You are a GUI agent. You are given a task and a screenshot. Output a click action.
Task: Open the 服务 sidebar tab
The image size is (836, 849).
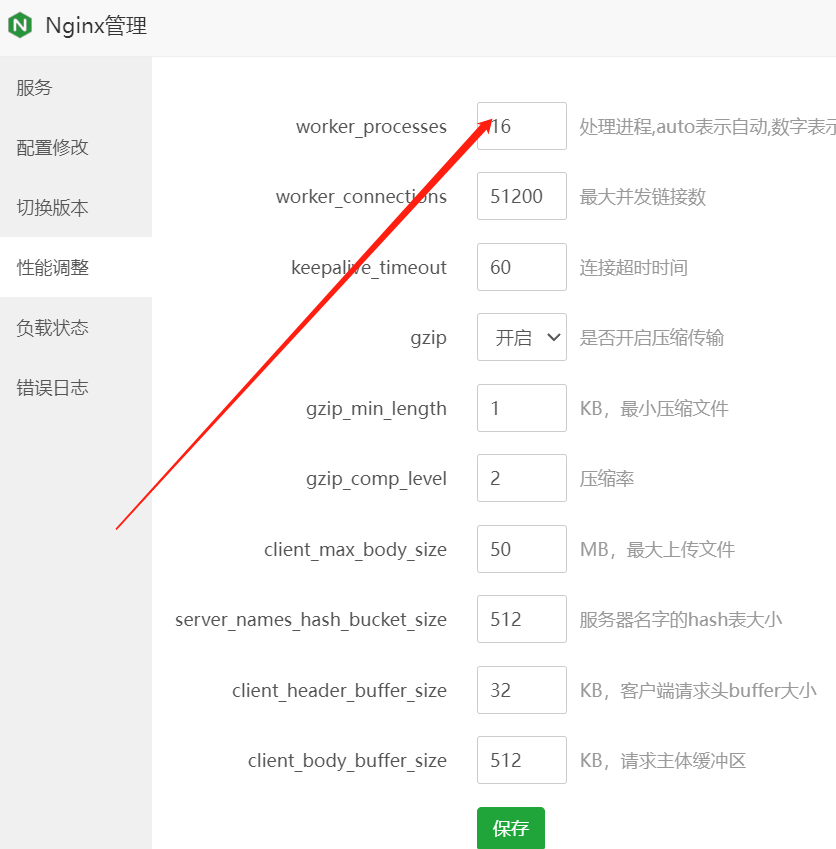pos(76,87)
